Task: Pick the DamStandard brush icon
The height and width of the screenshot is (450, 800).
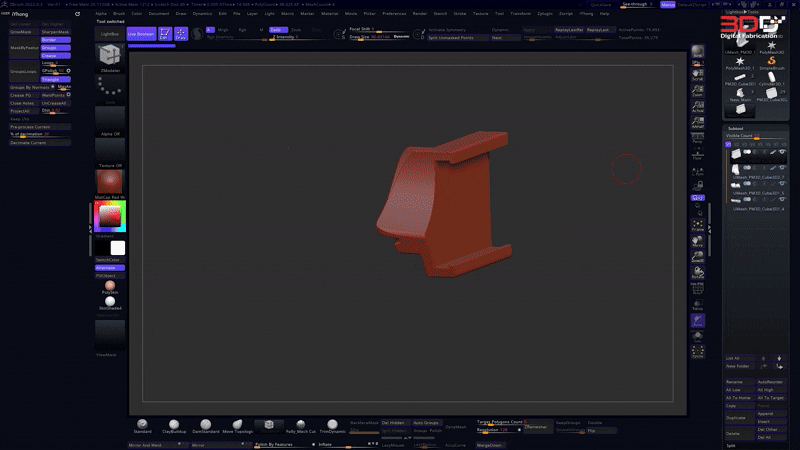Action: (204, 425)
